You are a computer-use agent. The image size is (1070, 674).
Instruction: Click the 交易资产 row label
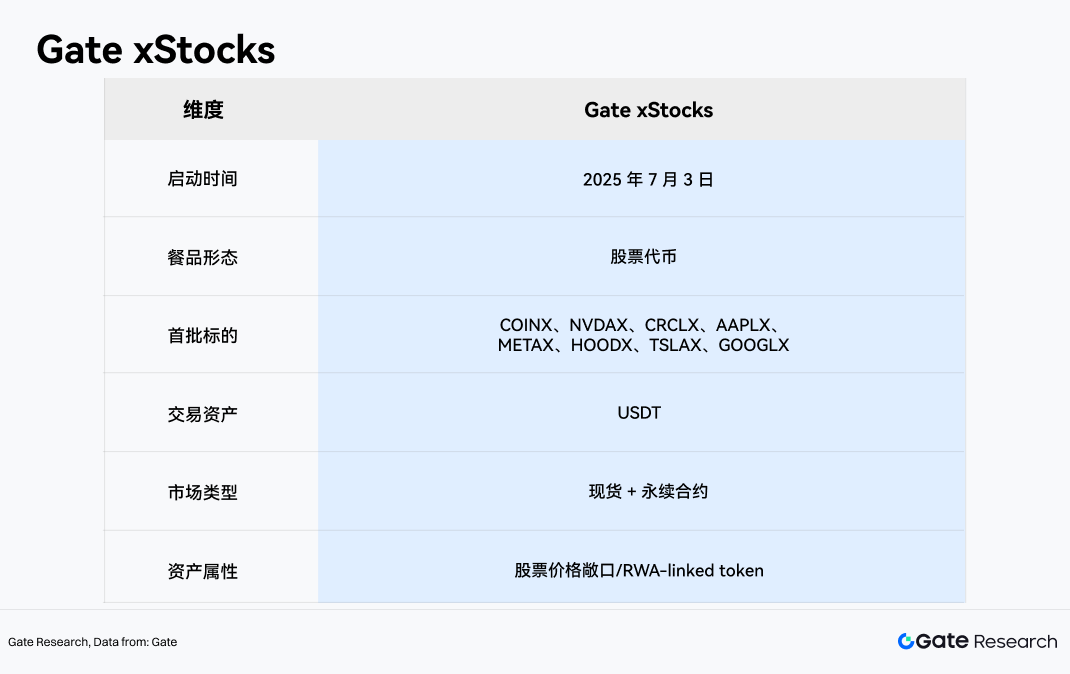[x=203, y=414]
